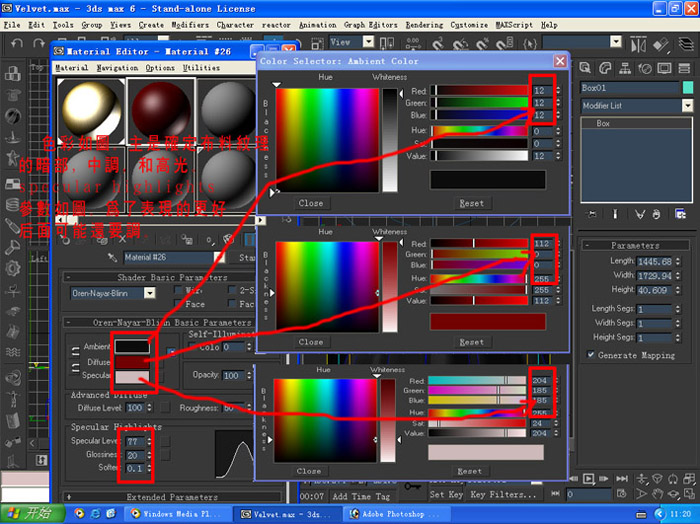Viewport: 700px width, 524px height.
Task: Open the View coordinate system dropdown
Action: [x=368, y=42]
